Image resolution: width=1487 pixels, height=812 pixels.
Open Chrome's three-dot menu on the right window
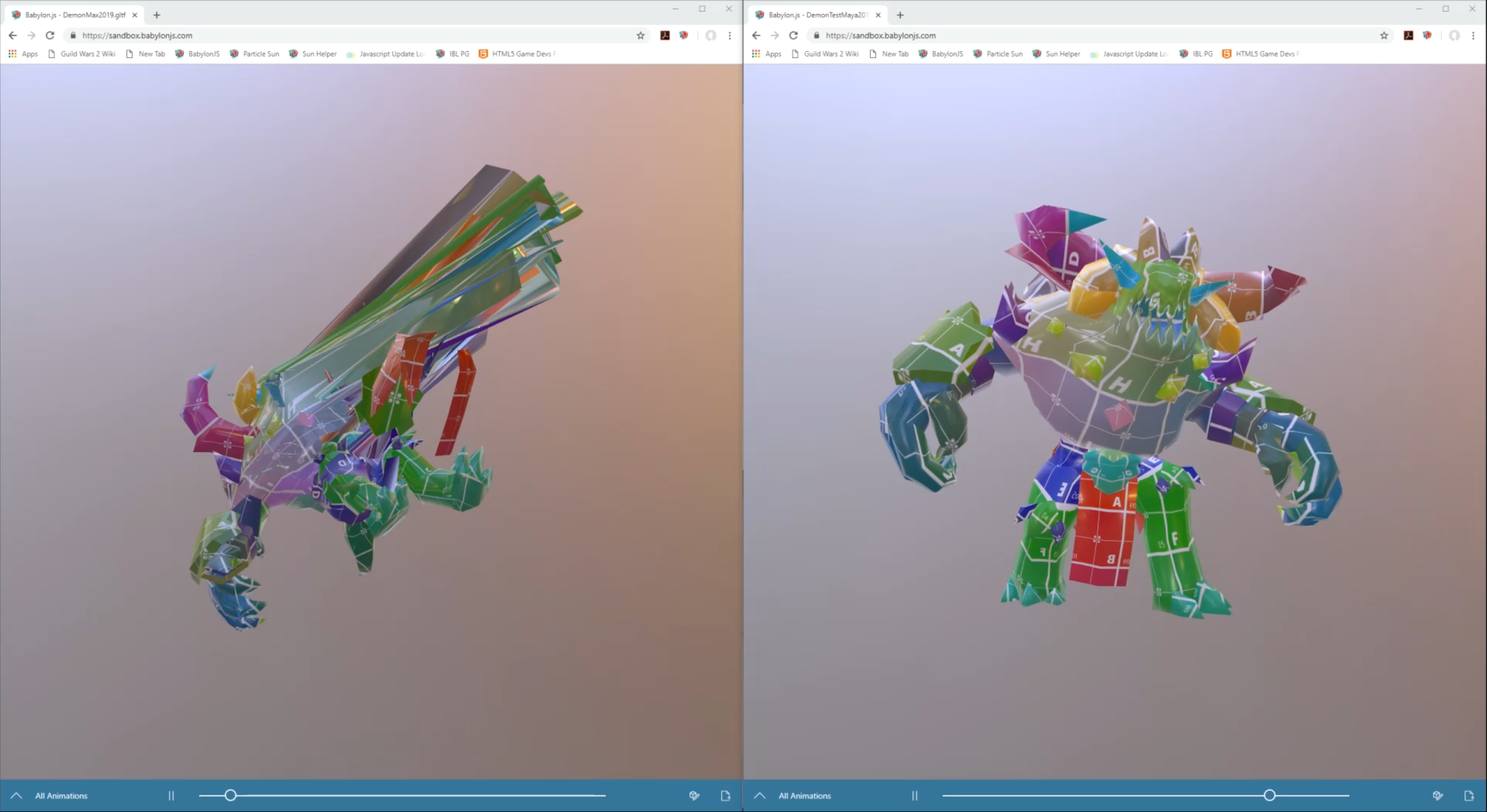tap(1474, 35)
